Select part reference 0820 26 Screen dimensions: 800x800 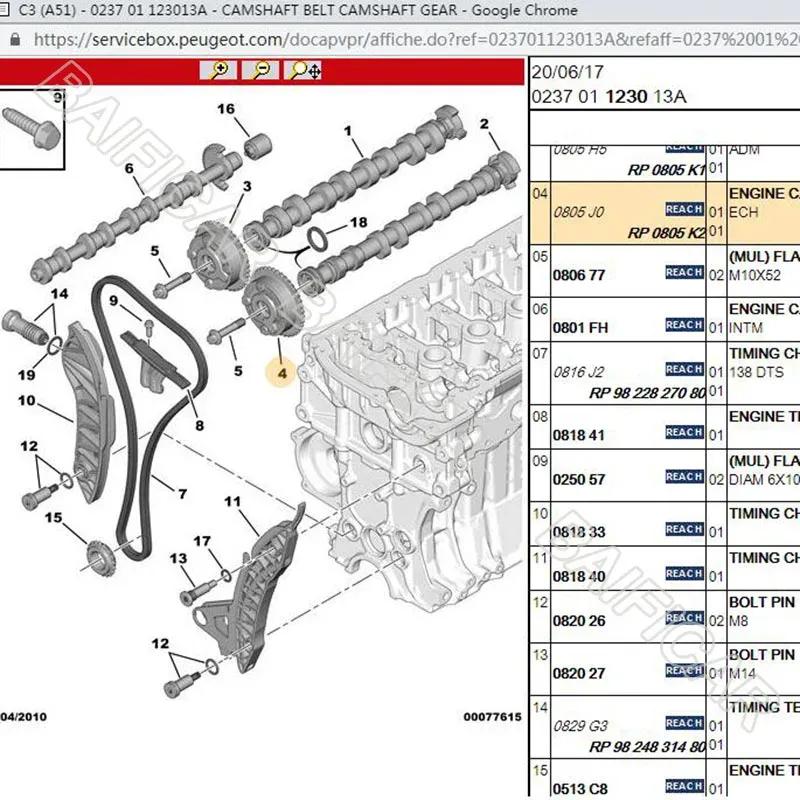579,621
